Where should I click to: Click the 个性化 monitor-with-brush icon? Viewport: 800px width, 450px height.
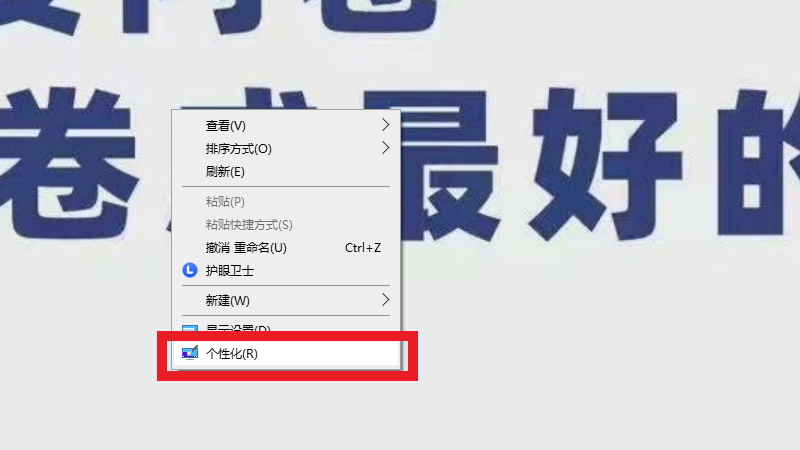tap(190, 353)
